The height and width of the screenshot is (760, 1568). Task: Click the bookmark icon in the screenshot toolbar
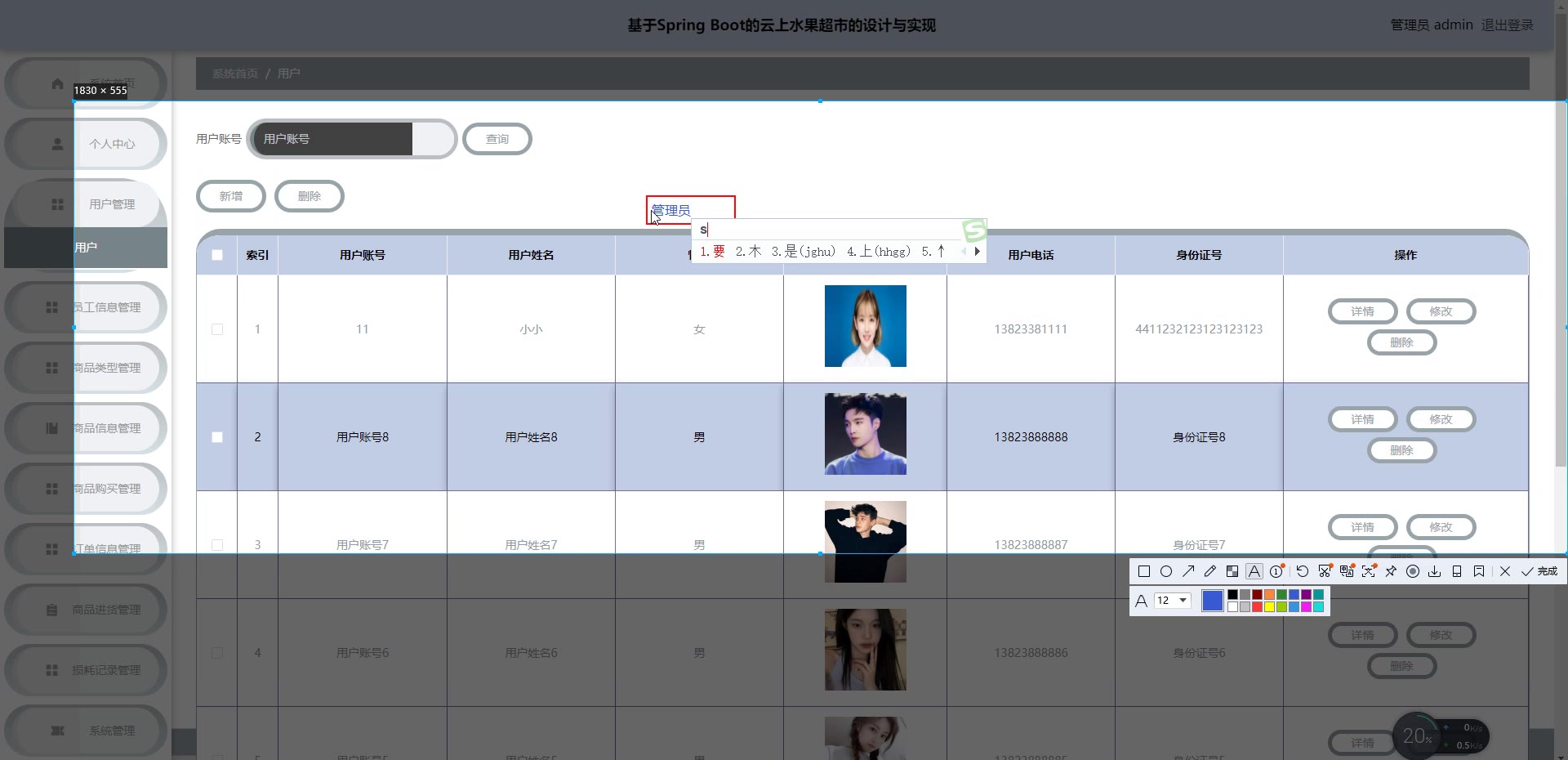click(1479, 571)
